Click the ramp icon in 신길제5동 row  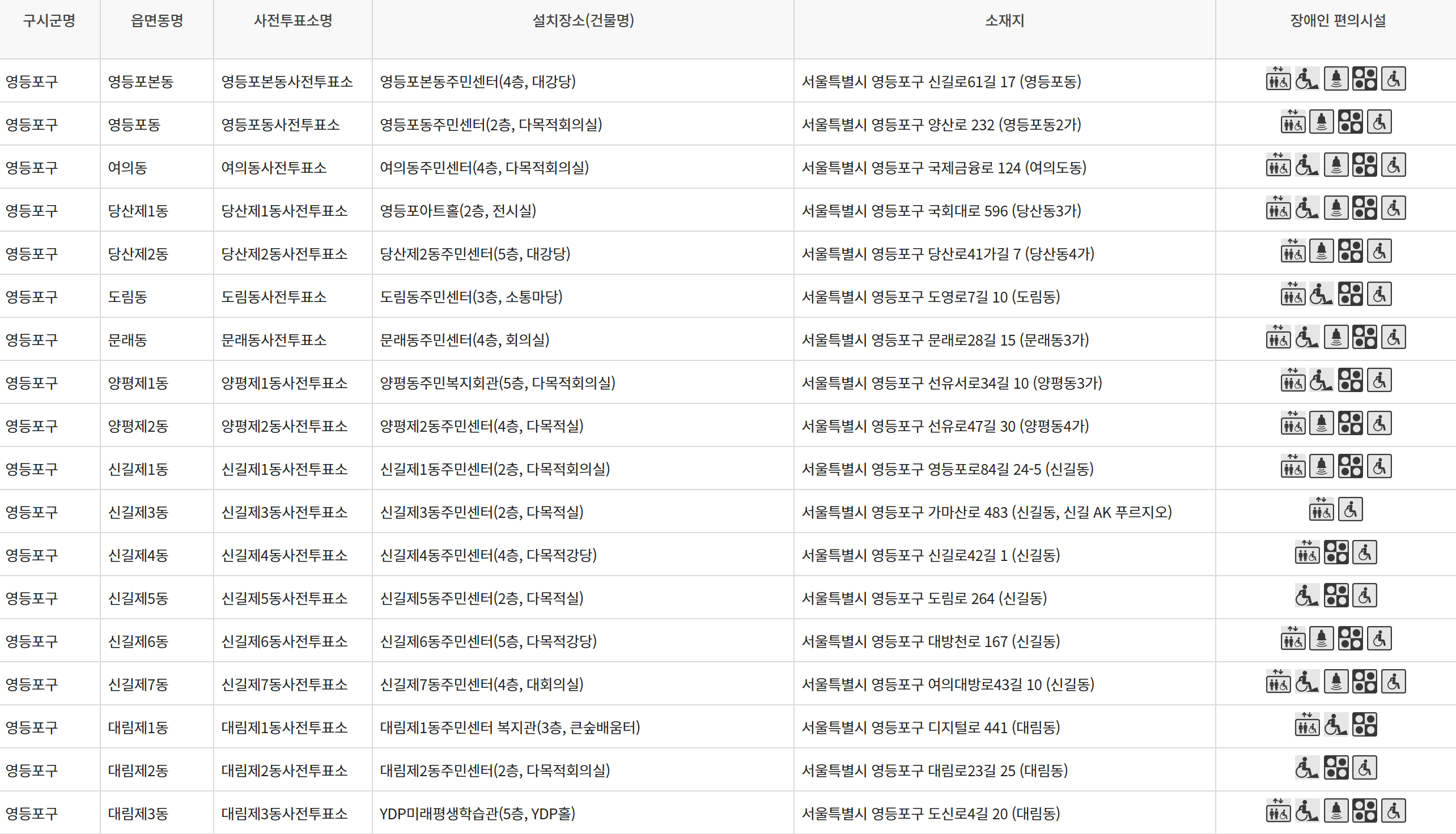click(x=1306, y=596)
